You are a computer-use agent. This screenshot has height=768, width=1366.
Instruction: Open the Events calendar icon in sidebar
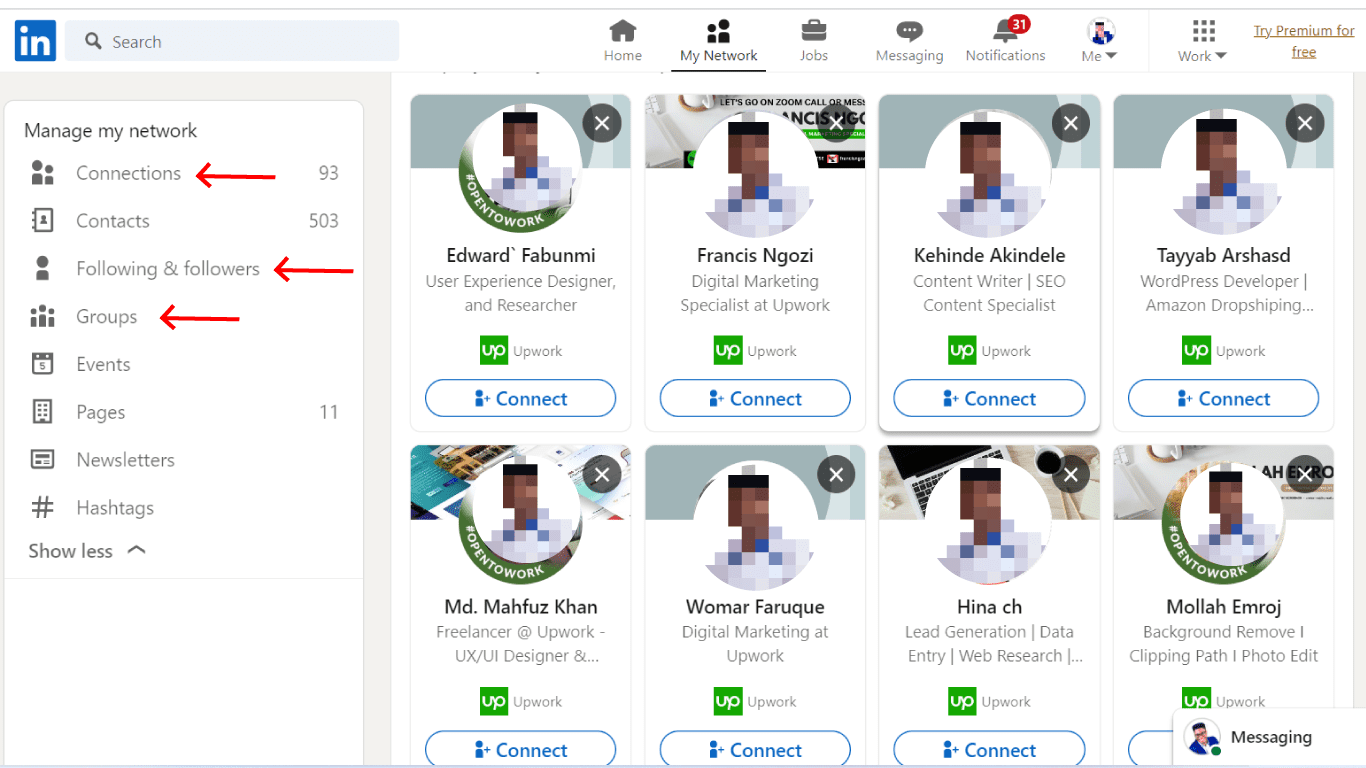(x=42, y=364)
